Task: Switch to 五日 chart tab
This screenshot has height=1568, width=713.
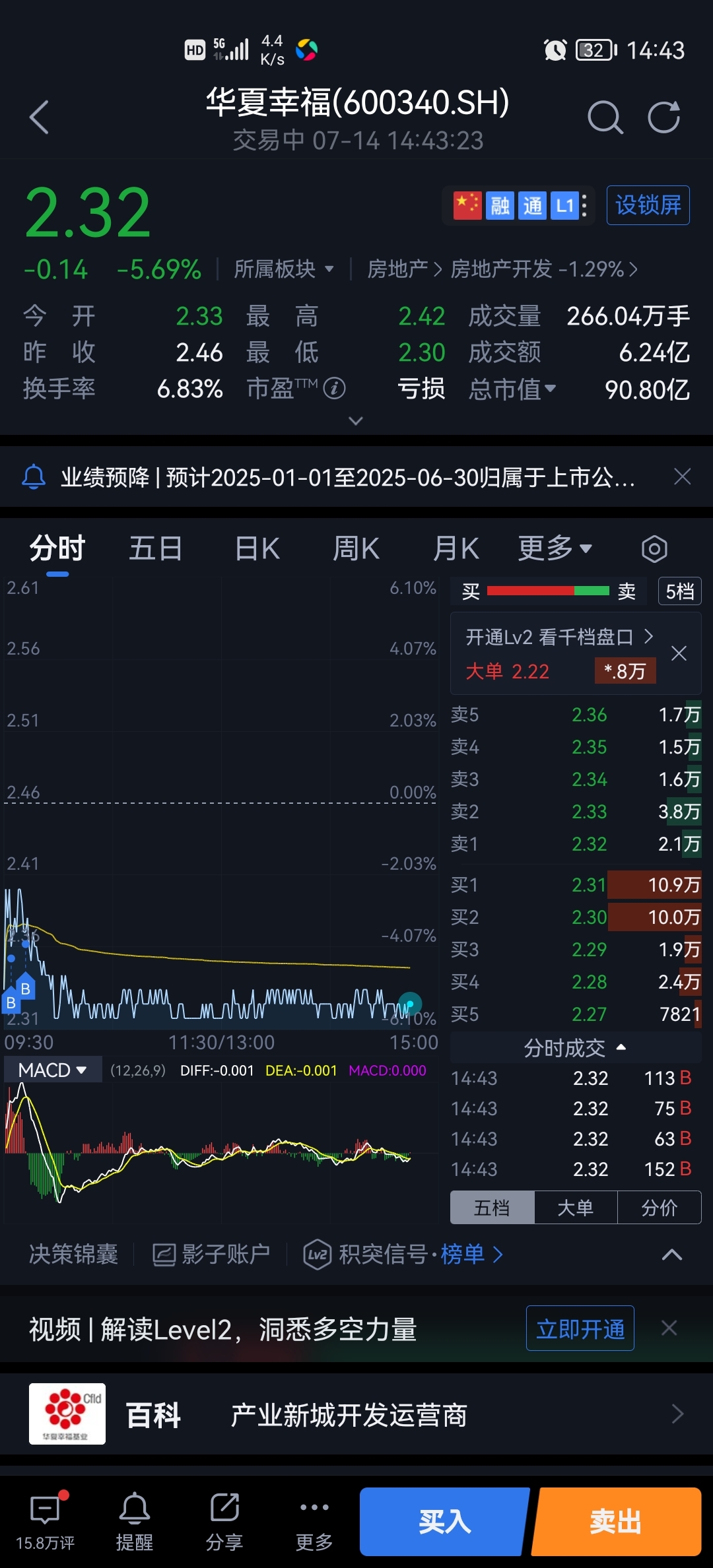Action: click(x=156, y=548)
